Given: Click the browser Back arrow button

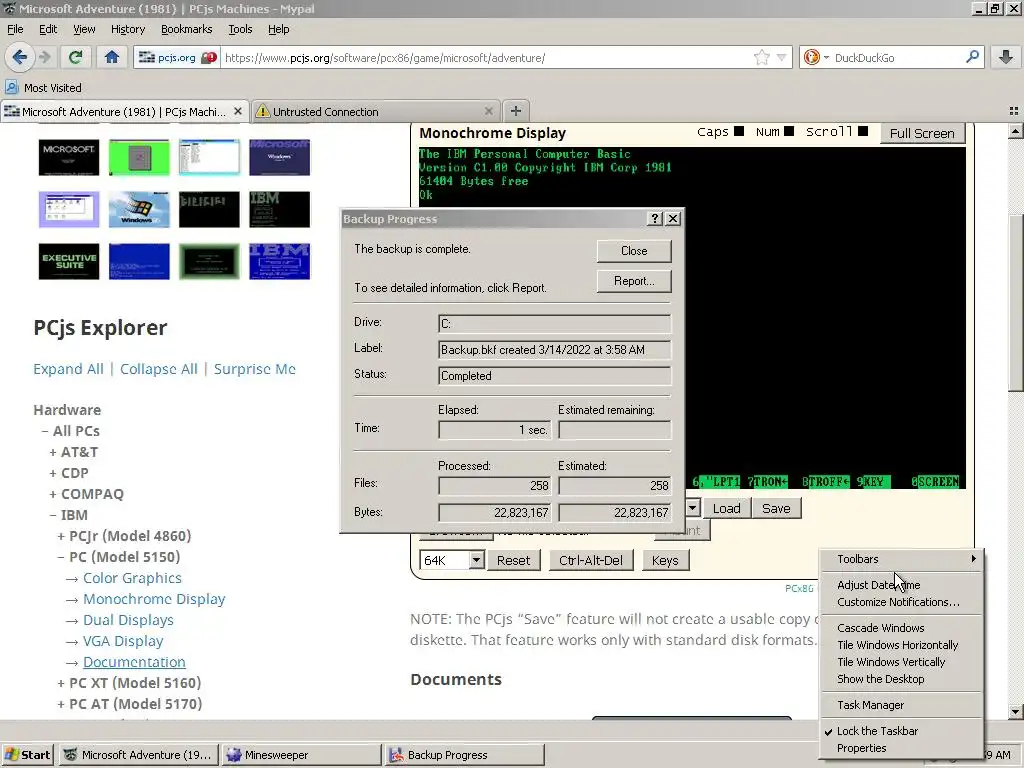Looking at the screenshot, I should pos(20,57).
